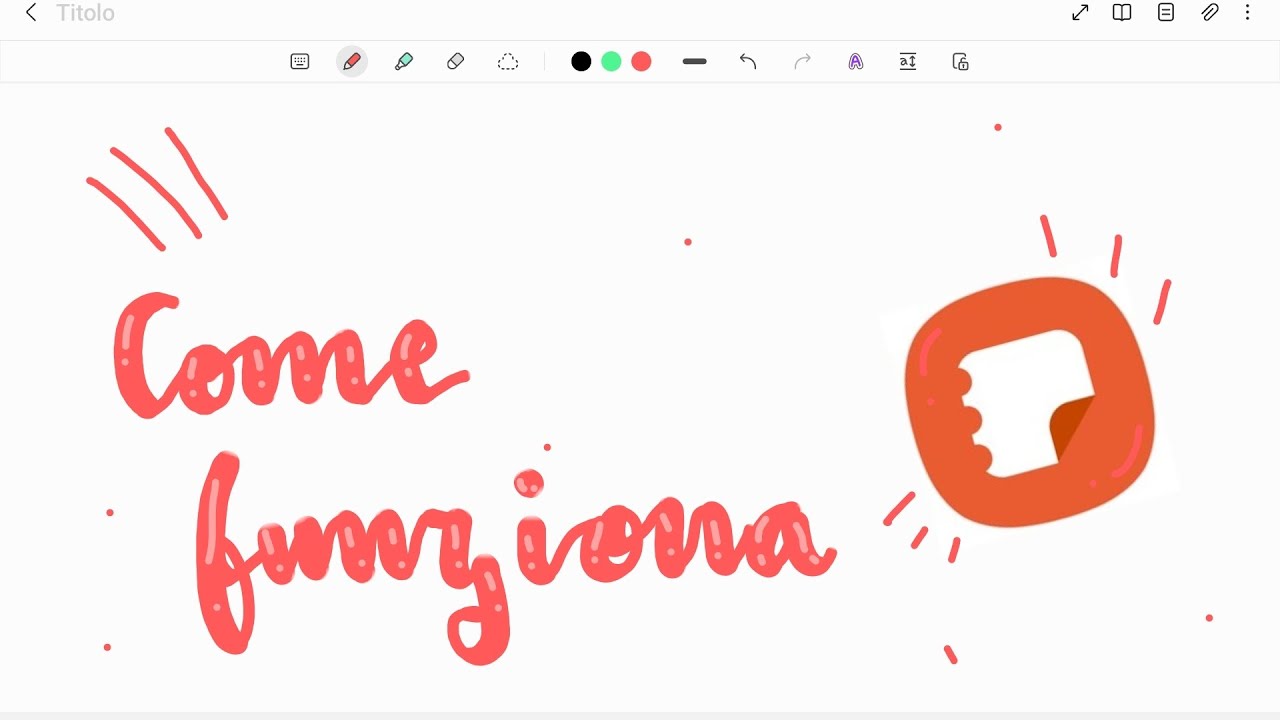Open text size alignment tool

pos(908,62)
